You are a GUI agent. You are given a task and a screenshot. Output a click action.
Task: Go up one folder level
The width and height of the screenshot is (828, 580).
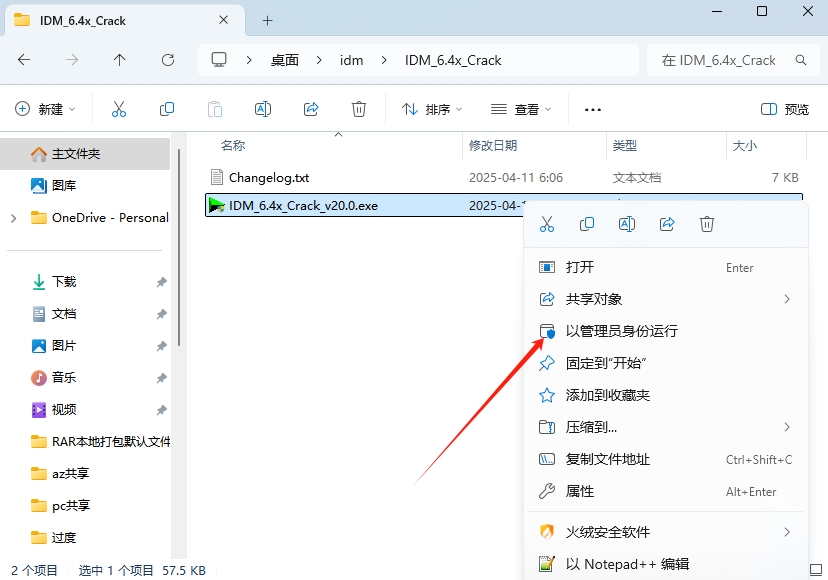pyautogui.click(x=119, y=60)
